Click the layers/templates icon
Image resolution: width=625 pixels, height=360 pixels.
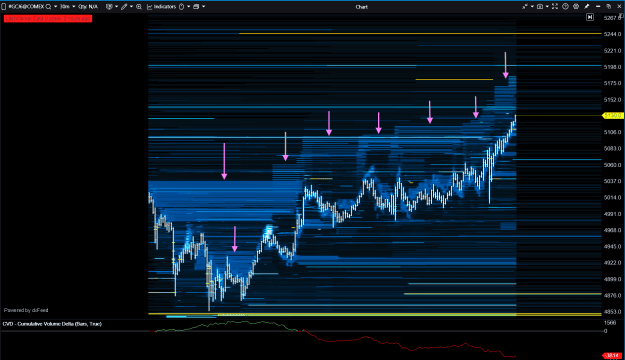[x=196, y=6]
